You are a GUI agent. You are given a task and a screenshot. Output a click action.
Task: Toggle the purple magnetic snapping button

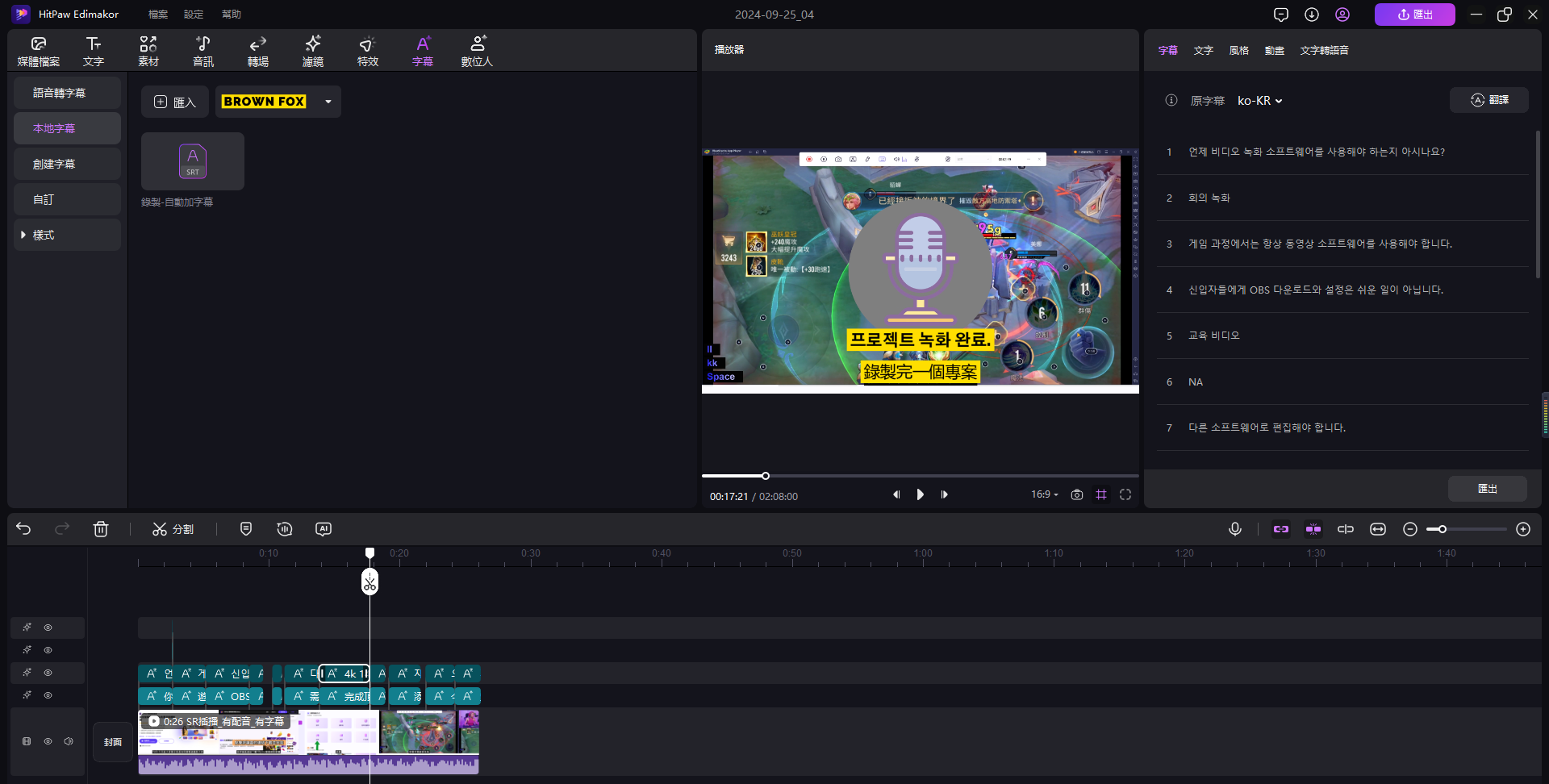pos(1313,529)
